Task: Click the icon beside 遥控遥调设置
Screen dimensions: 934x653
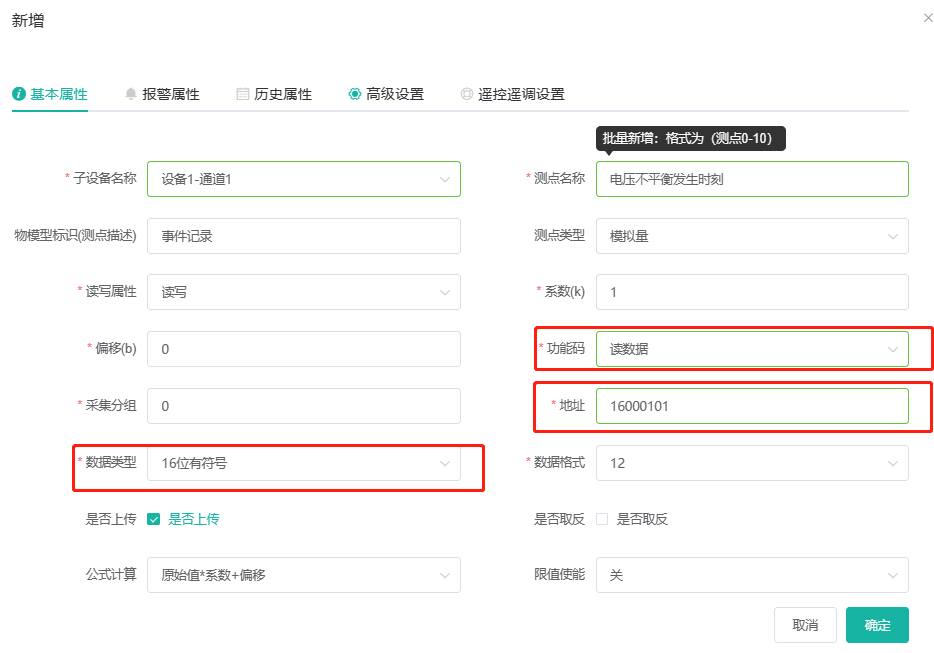Action: [466, 94]
